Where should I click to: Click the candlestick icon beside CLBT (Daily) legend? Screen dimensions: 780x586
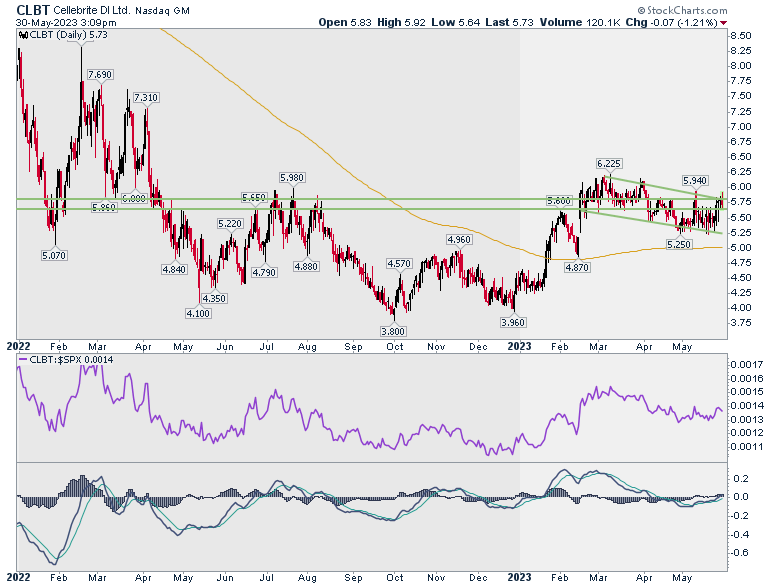pyautogui.click(x=24, y=35)
